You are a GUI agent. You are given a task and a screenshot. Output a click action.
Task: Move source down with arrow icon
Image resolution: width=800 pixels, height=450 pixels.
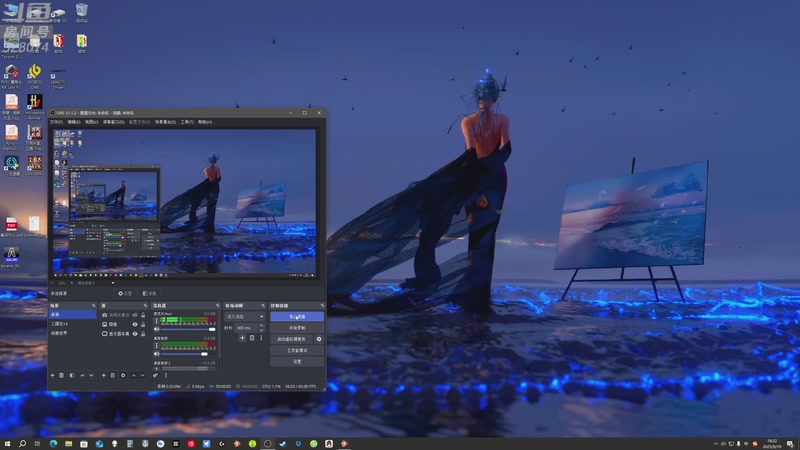[x=143, y=376]
